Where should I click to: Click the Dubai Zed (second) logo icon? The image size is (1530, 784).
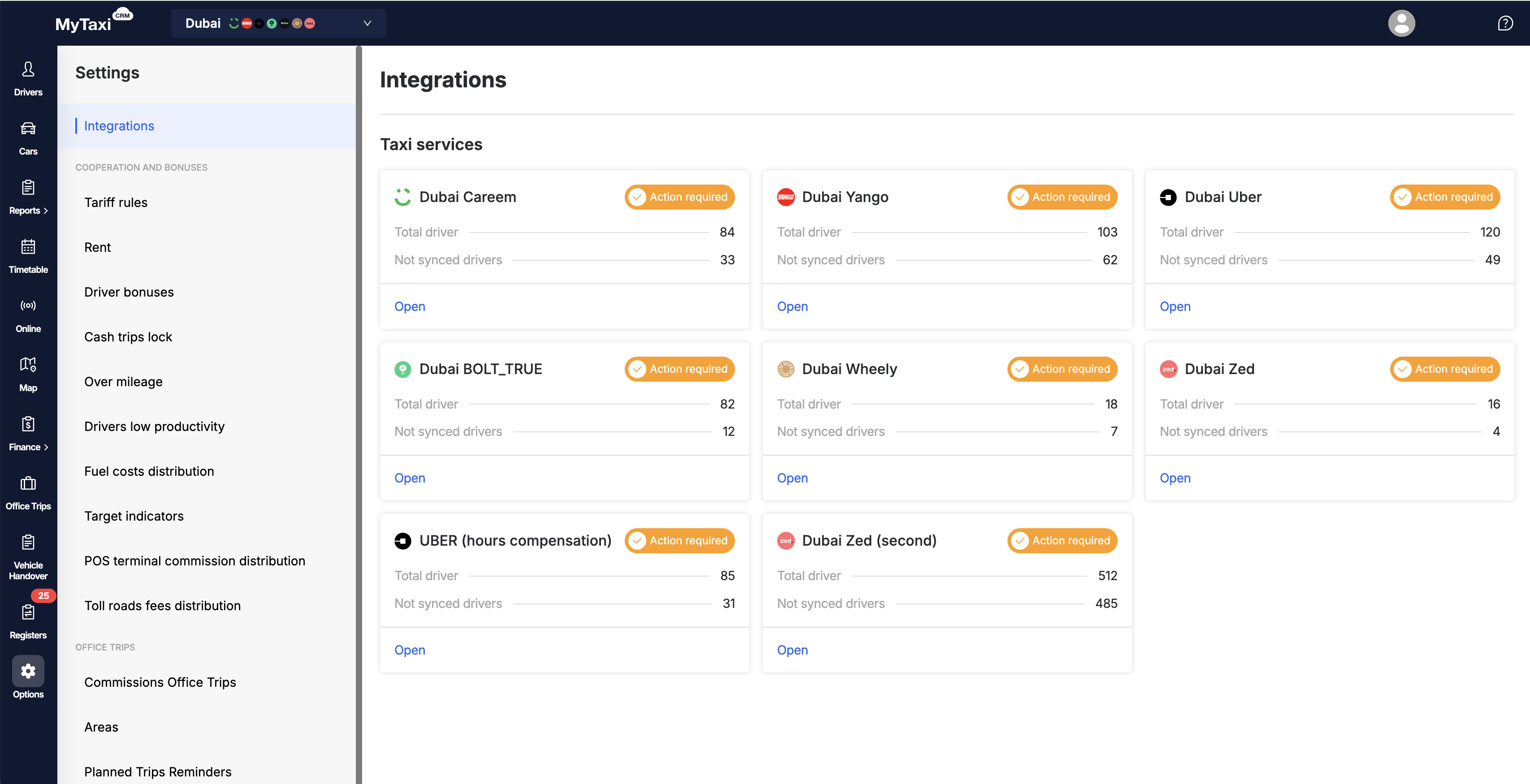(785, 540)
